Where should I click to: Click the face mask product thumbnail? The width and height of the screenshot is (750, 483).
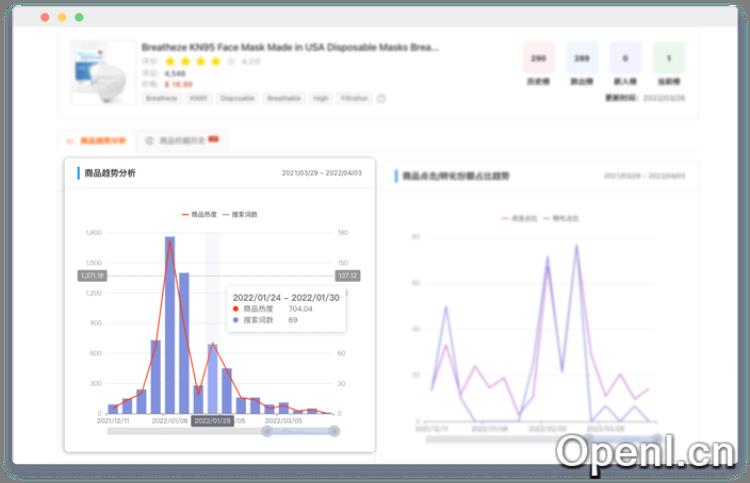point(103,72)
